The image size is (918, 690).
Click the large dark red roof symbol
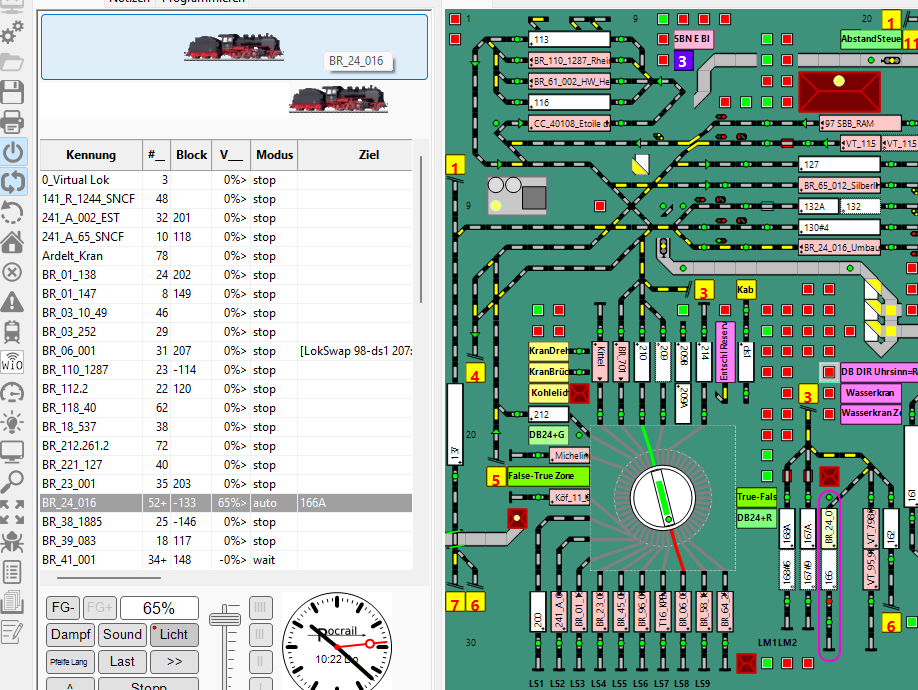tap(839, 92)
